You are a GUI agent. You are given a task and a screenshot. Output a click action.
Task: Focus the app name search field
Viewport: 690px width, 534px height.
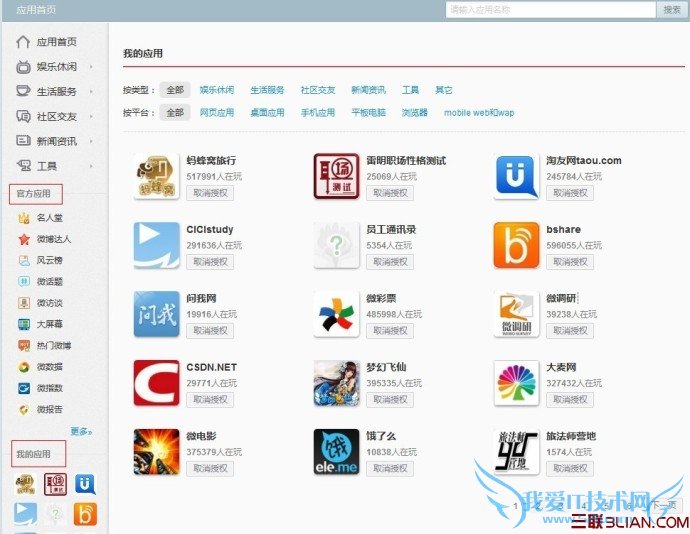(551, 10)
